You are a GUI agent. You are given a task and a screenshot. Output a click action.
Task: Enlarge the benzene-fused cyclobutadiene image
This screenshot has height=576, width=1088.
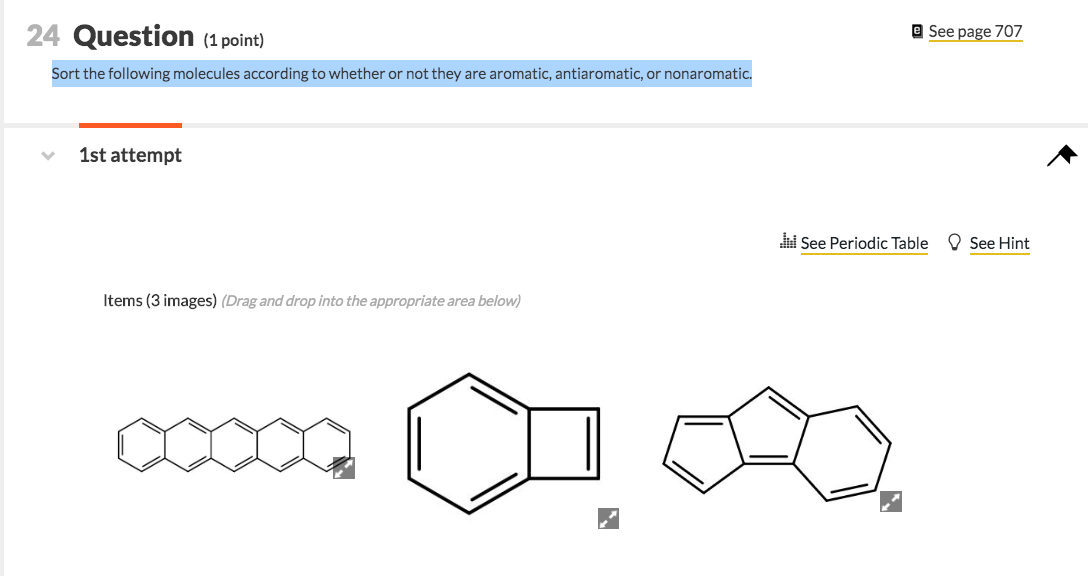[608, 518]
